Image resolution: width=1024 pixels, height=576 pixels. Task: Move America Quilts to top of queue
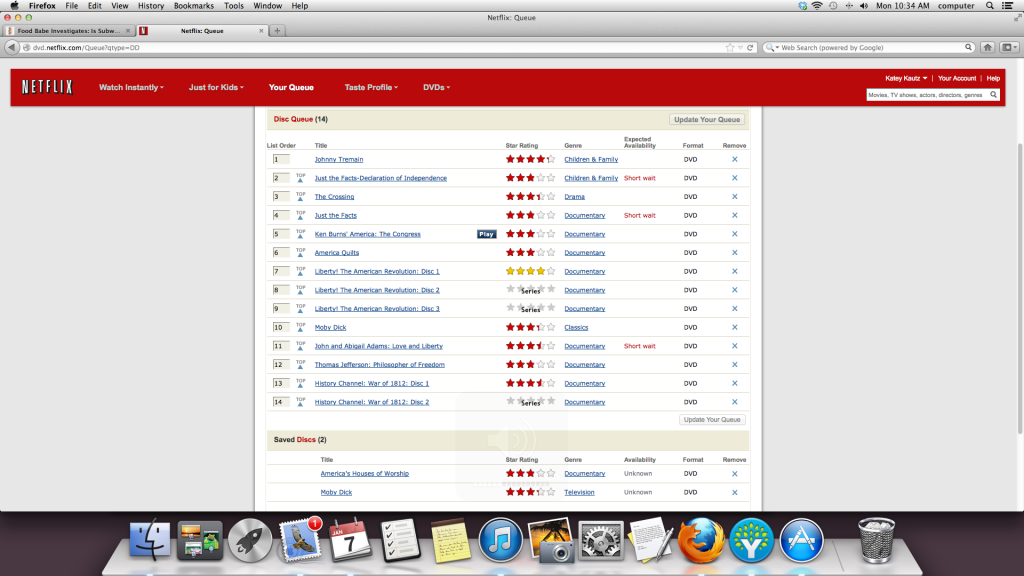point(300,252)
